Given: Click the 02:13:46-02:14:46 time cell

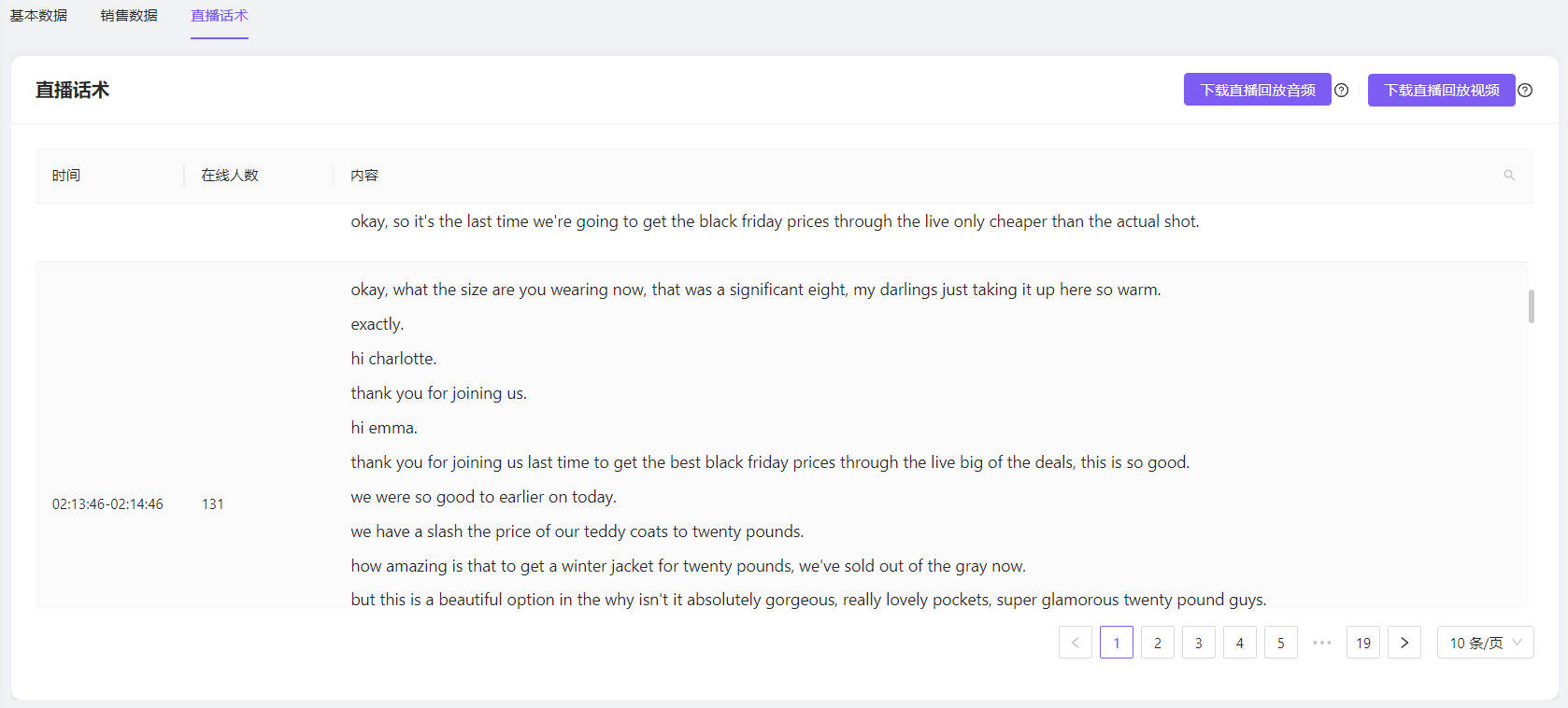Looking at the screenshot, I should pyautogui.click(x=107, y=504).
